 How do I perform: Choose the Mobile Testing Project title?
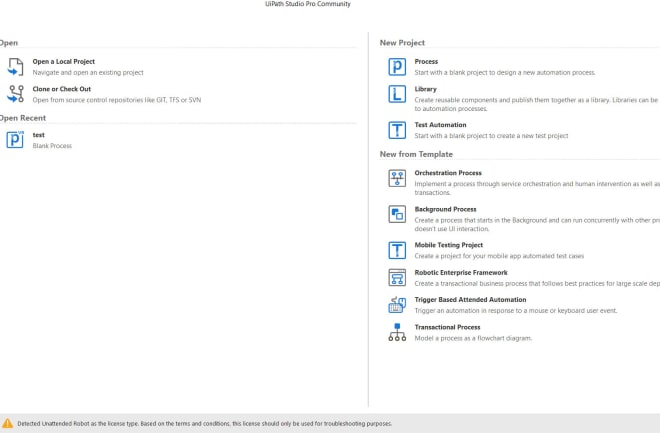click(x=449, y=245)
